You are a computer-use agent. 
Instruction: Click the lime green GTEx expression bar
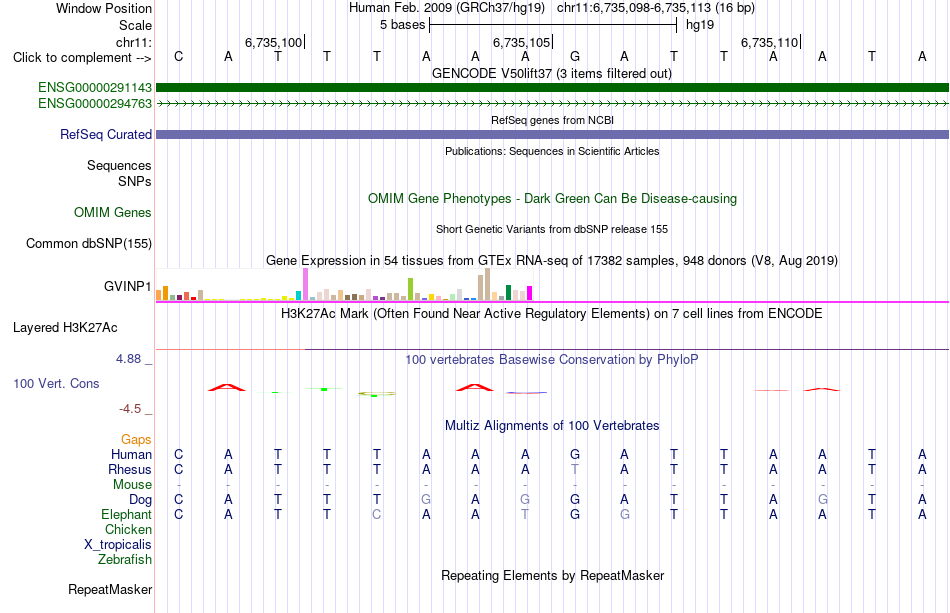410,290
